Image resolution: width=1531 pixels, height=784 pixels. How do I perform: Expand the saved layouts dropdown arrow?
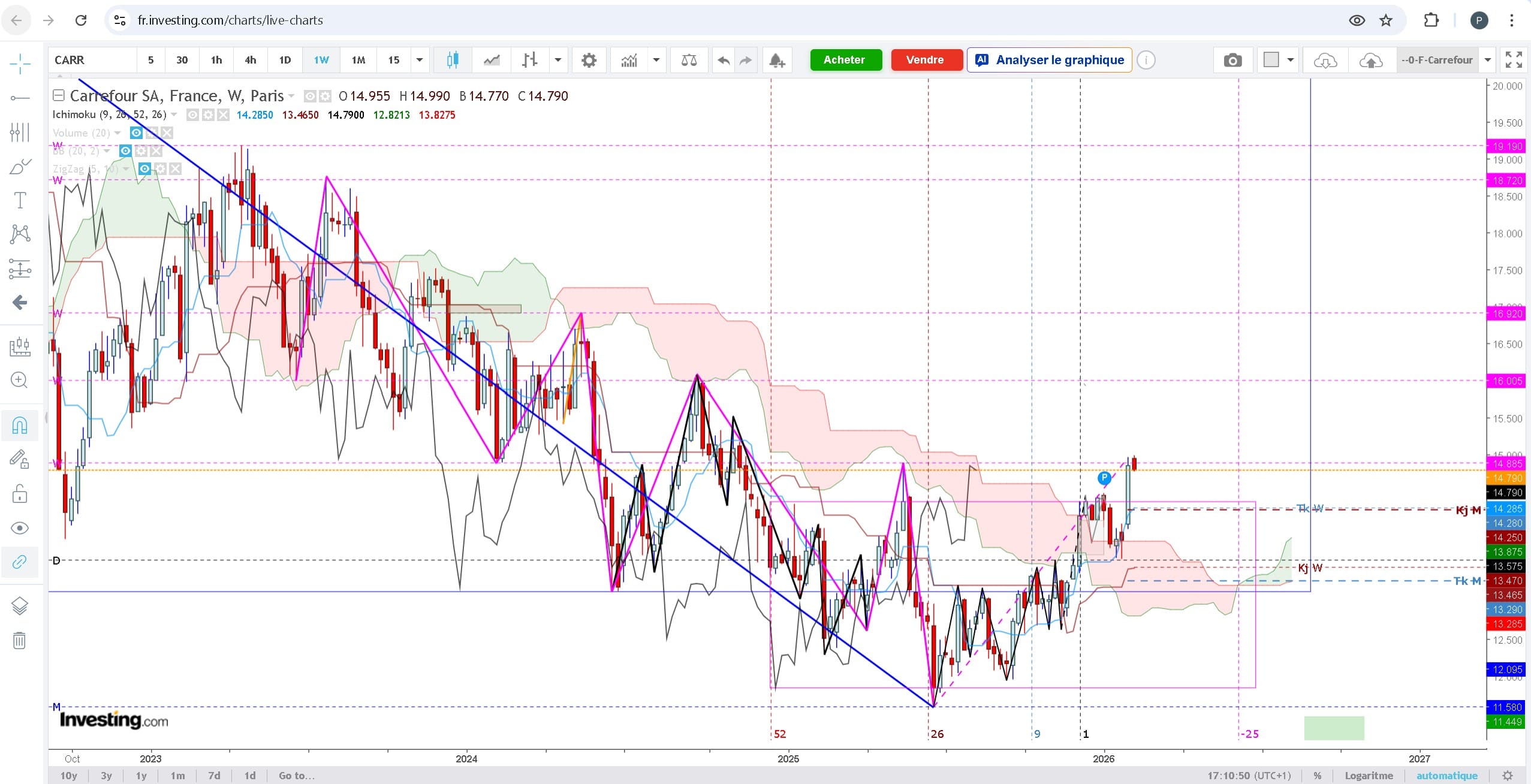(x=1487, y=60)
